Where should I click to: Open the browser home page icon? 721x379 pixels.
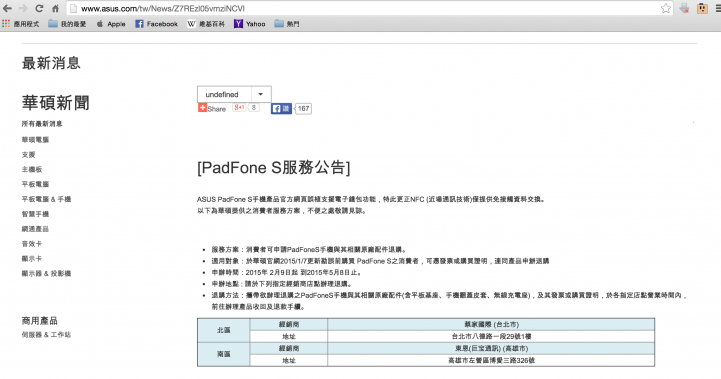point(55,8)
